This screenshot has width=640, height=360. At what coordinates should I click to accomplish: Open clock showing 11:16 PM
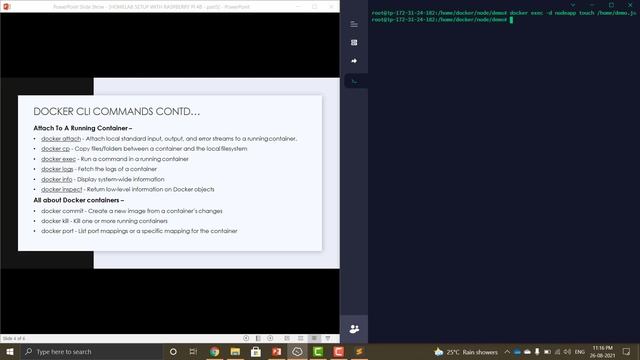coord(602,352)
